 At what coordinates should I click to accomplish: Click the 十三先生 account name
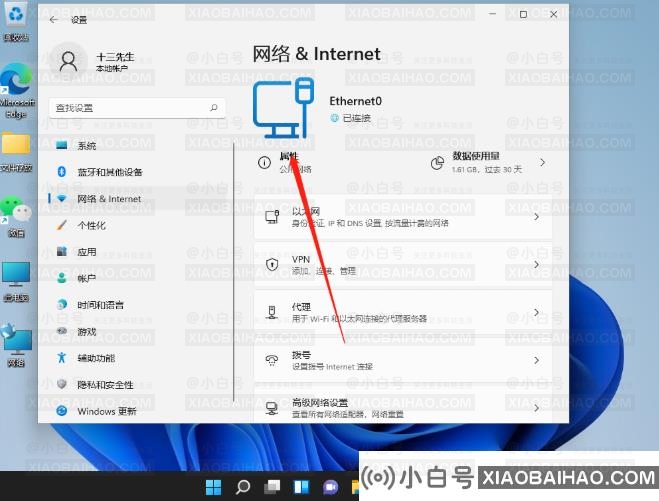(x=115, y=57)
